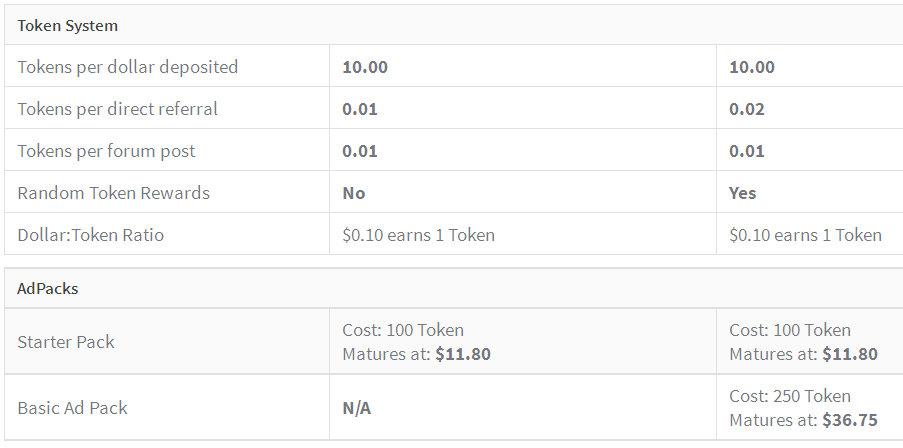Click the Token System section header
The height and width of the screenshot is (448, 903).
coord(67,26)
